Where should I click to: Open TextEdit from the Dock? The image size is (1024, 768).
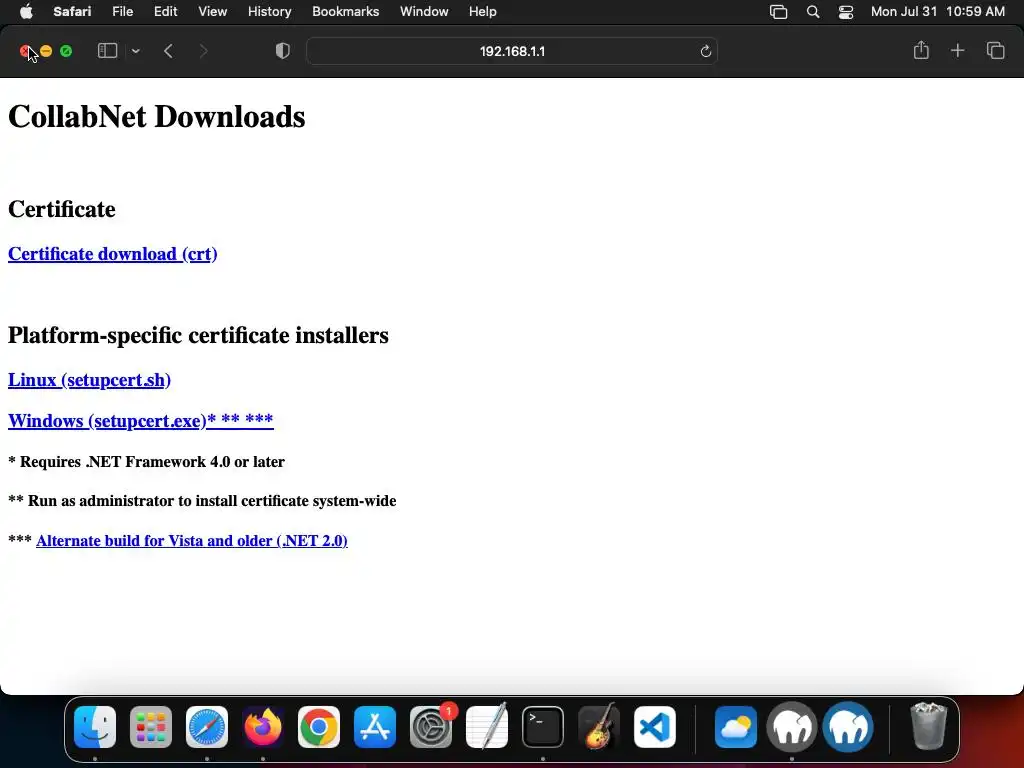click(x=487, y=727)
